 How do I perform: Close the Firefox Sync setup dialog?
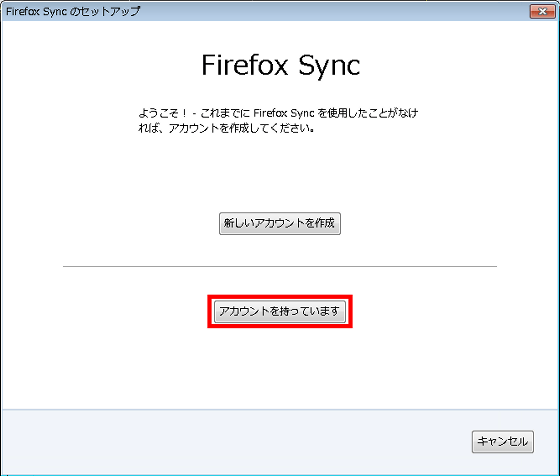pyautogui.click(x=542, y=11)
